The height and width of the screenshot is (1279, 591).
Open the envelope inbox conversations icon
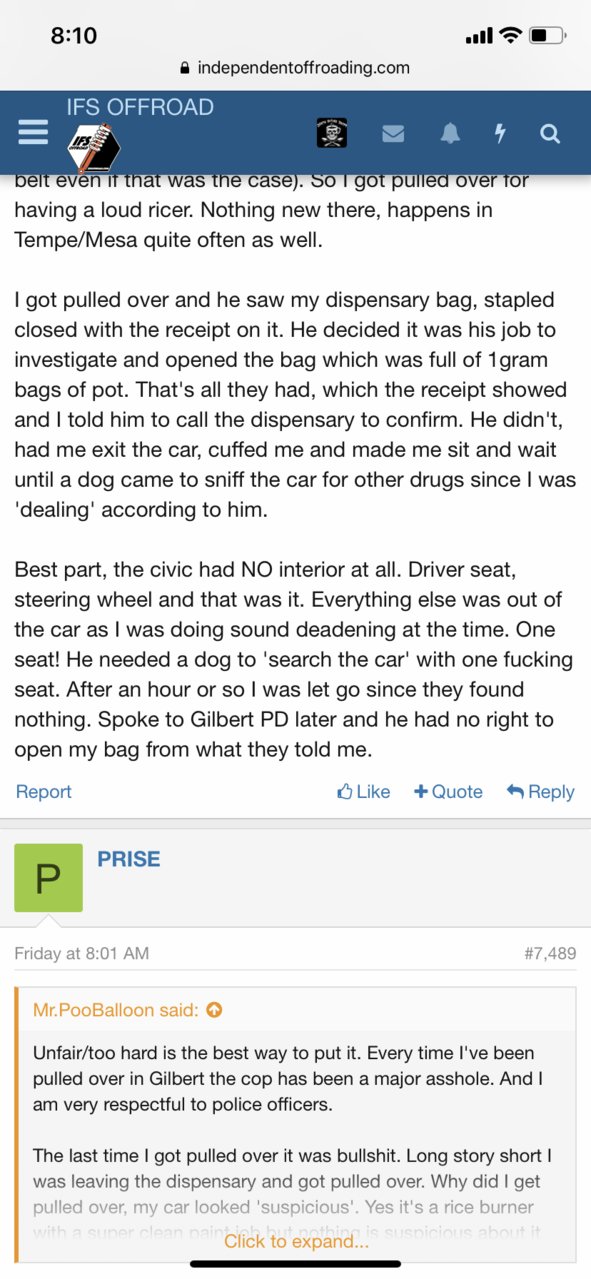[x=394, y=133]
